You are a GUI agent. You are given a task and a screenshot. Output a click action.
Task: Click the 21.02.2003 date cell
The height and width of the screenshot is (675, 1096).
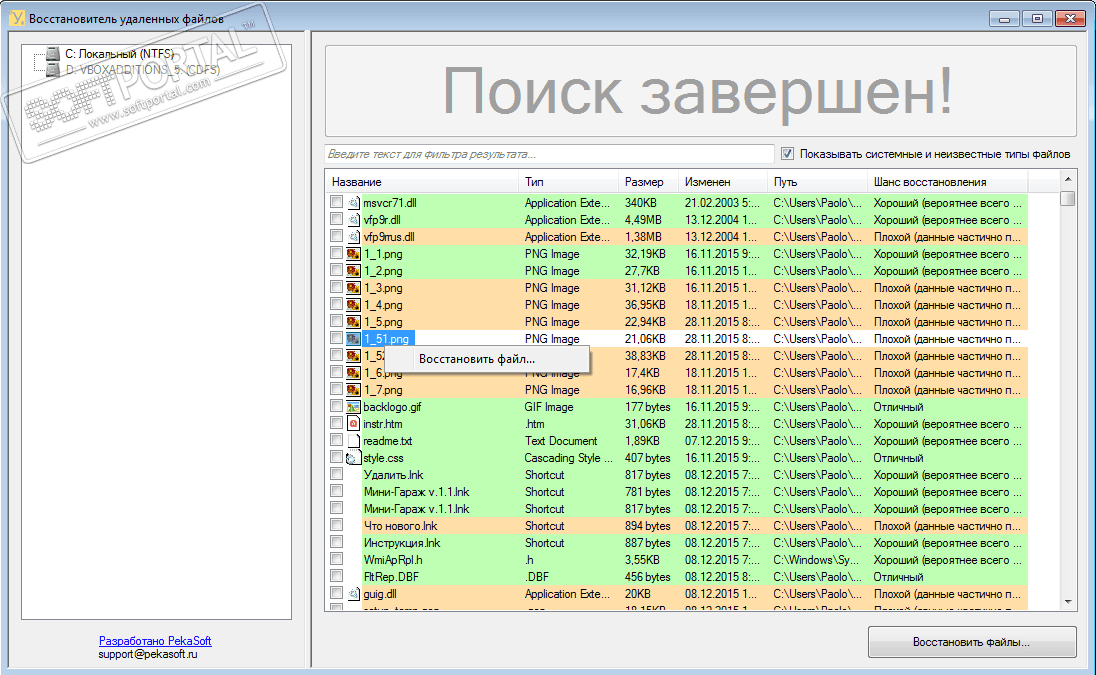point(722,203)
